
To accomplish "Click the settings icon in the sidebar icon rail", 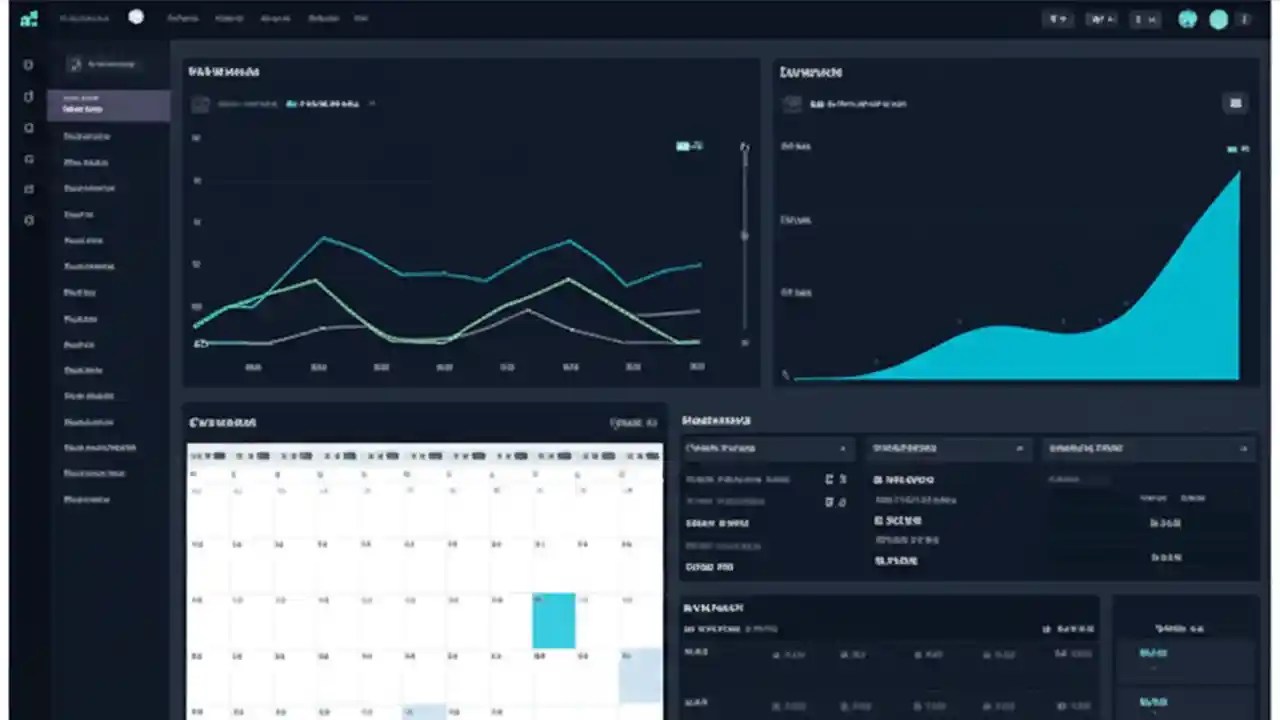I will tap(28, 220).
